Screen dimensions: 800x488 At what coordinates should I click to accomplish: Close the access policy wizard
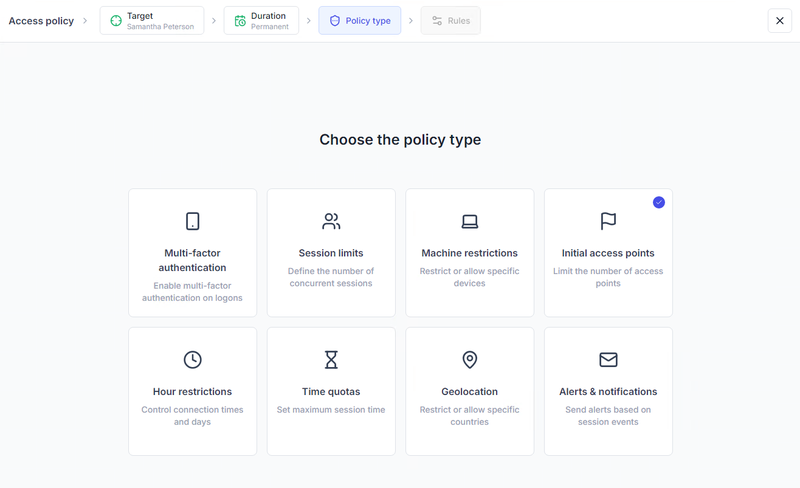[780, 21]
